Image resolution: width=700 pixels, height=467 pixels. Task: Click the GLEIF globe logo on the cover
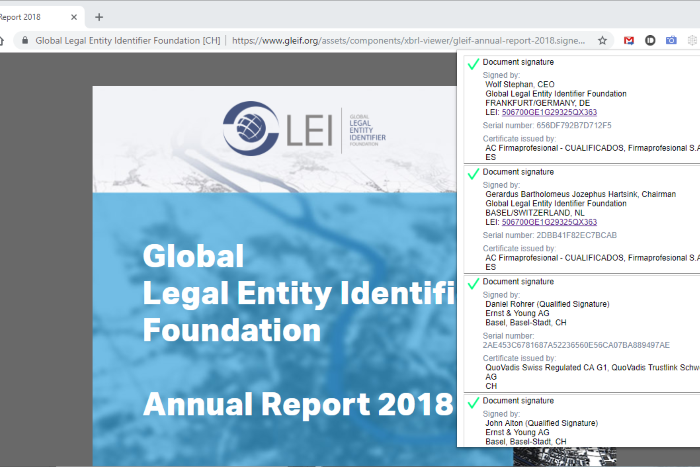(x=250, y=129)
